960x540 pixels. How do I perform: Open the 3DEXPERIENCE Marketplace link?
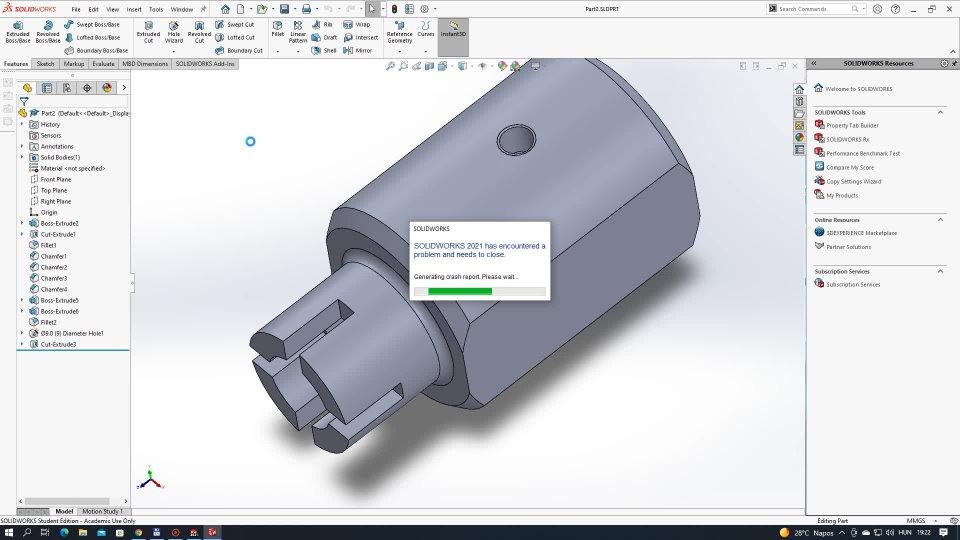861,232
